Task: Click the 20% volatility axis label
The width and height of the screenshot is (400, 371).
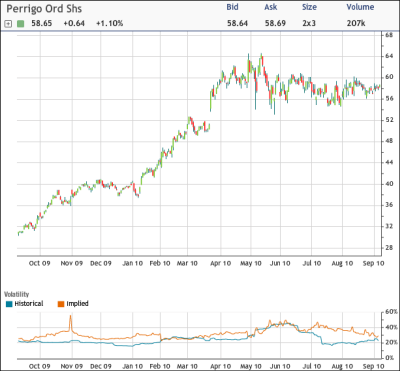Action: [x=391, y=343]
